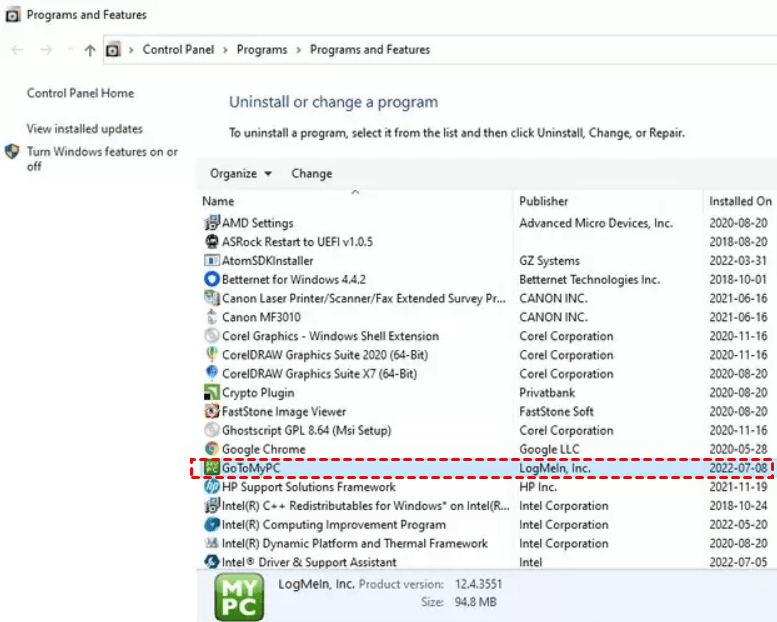This screenshot has height=622, width=777.
Task: Select CorelDRAW Graphics Suite X7 (64-Bit)
Action: point(320,374)
